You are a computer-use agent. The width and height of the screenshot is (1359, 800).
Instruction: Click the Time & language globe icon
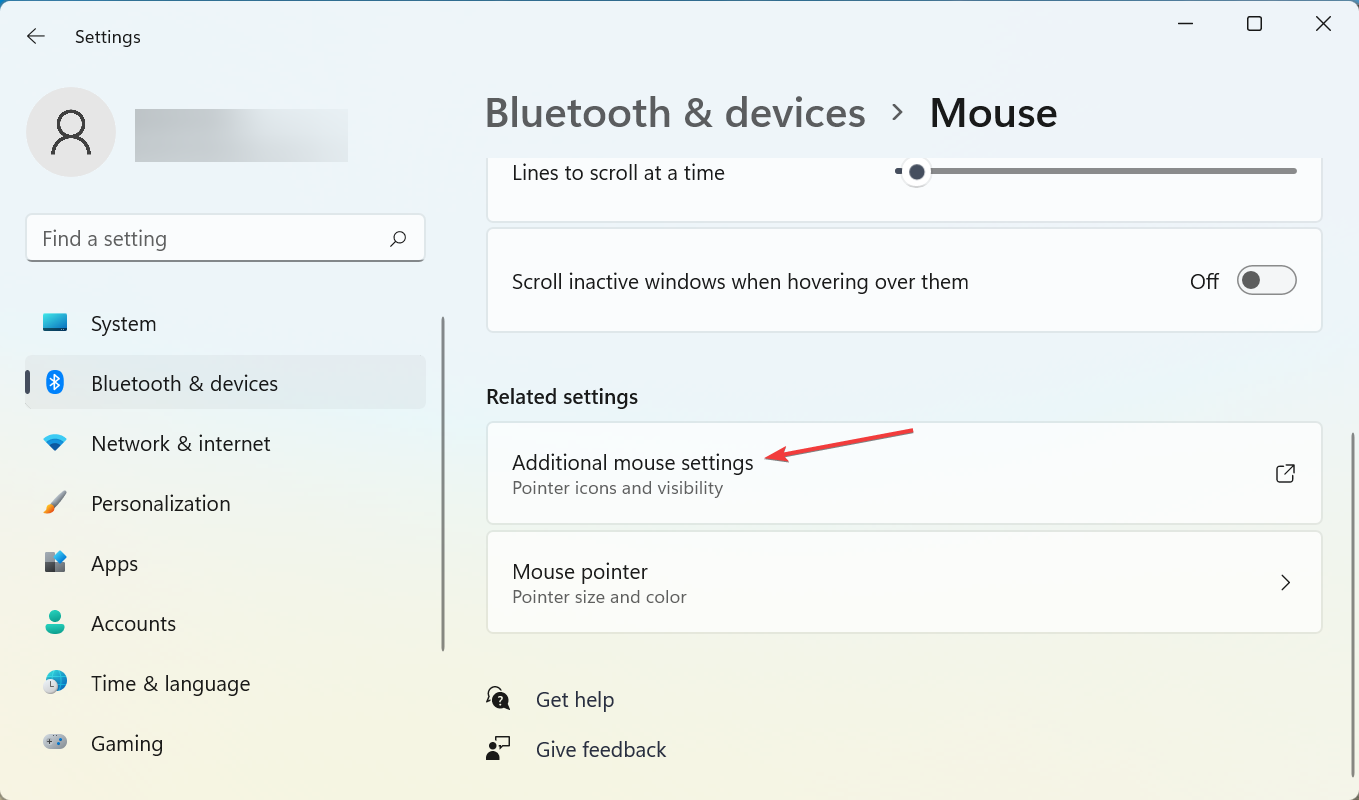[55, 683]
